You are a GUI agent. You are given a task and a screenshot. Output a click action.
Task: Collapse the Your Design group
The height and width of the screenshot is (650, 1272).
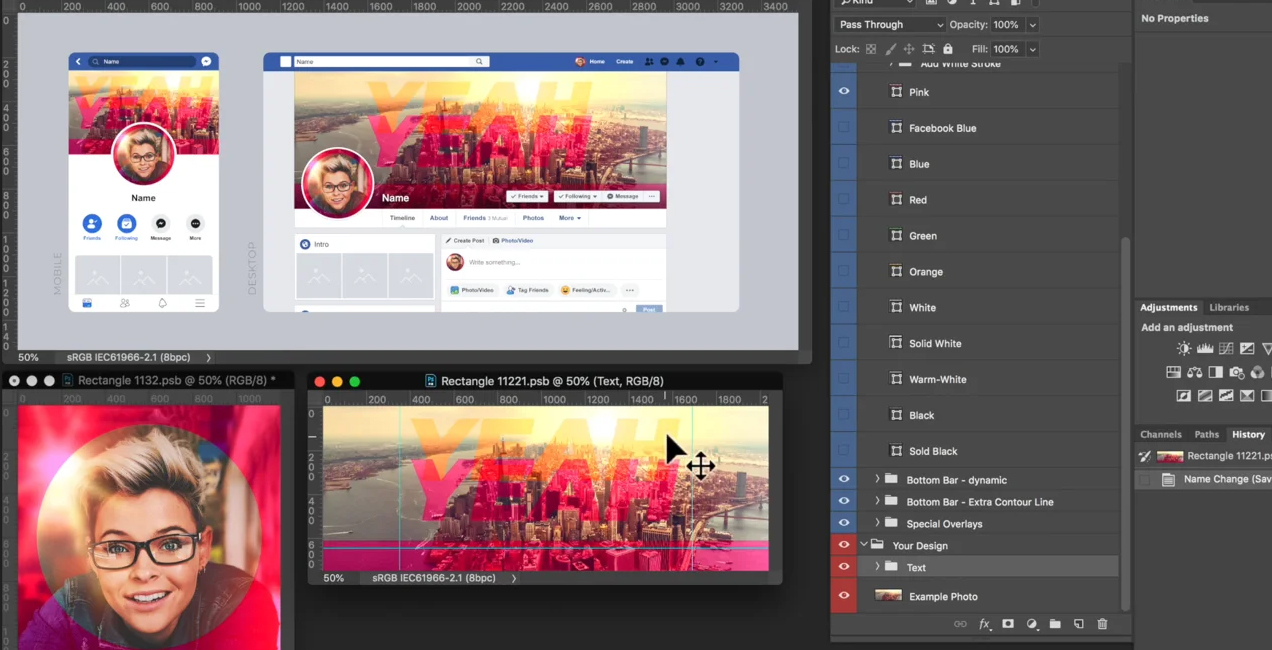coord(863,545)
